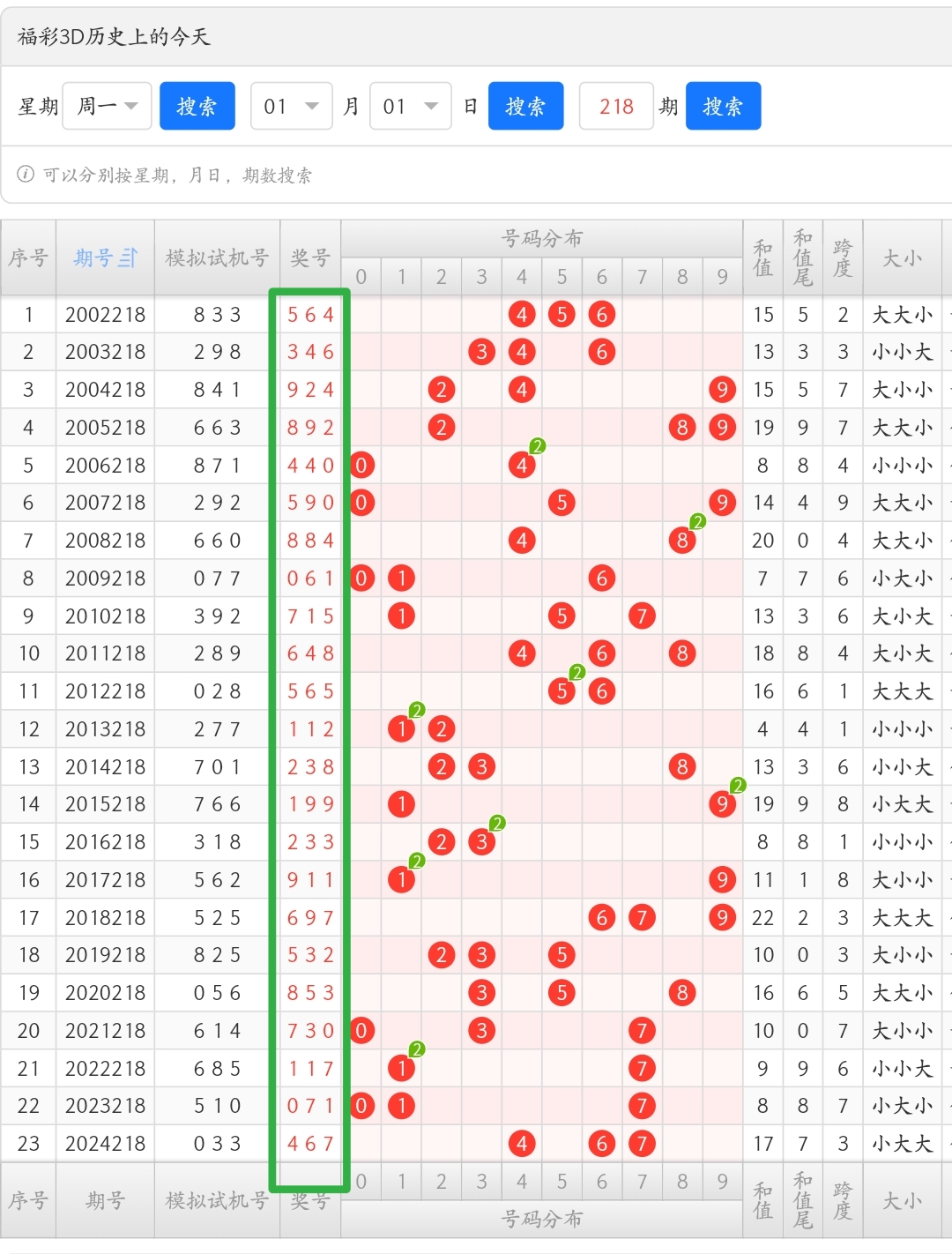The width and height of the screenshot is (952, 1254).
Task: Click red ball 5 in row 2019218
Action: click(x=562, y=955)
